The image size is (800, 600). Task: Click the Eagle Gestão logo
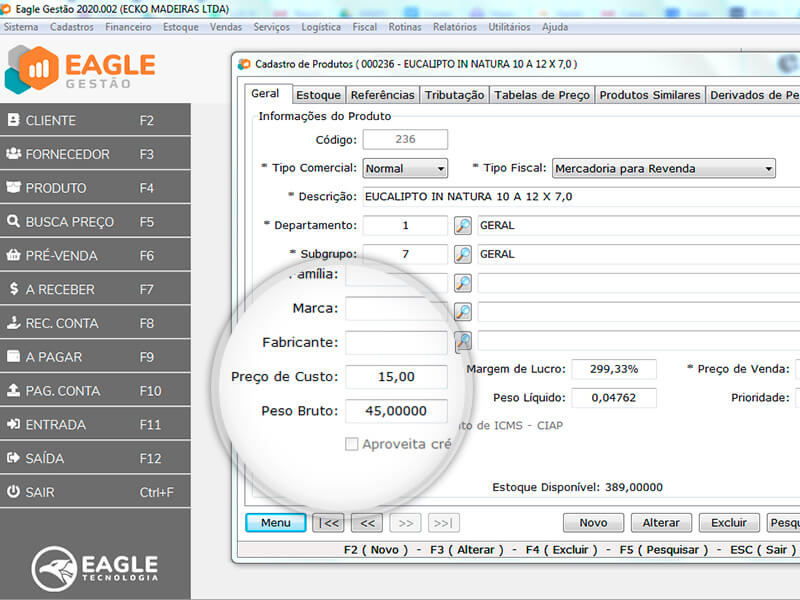point(80,70)
